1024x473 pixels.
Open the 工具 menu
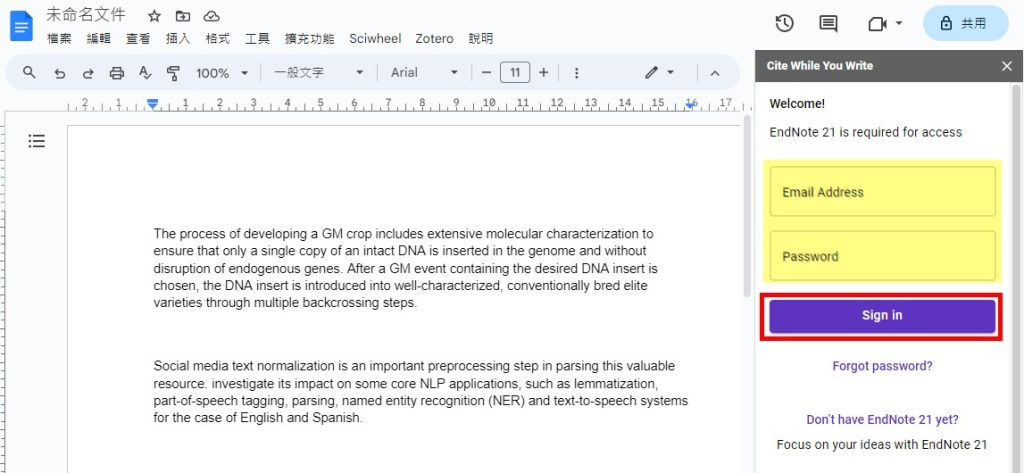click(x=257, y=39)
